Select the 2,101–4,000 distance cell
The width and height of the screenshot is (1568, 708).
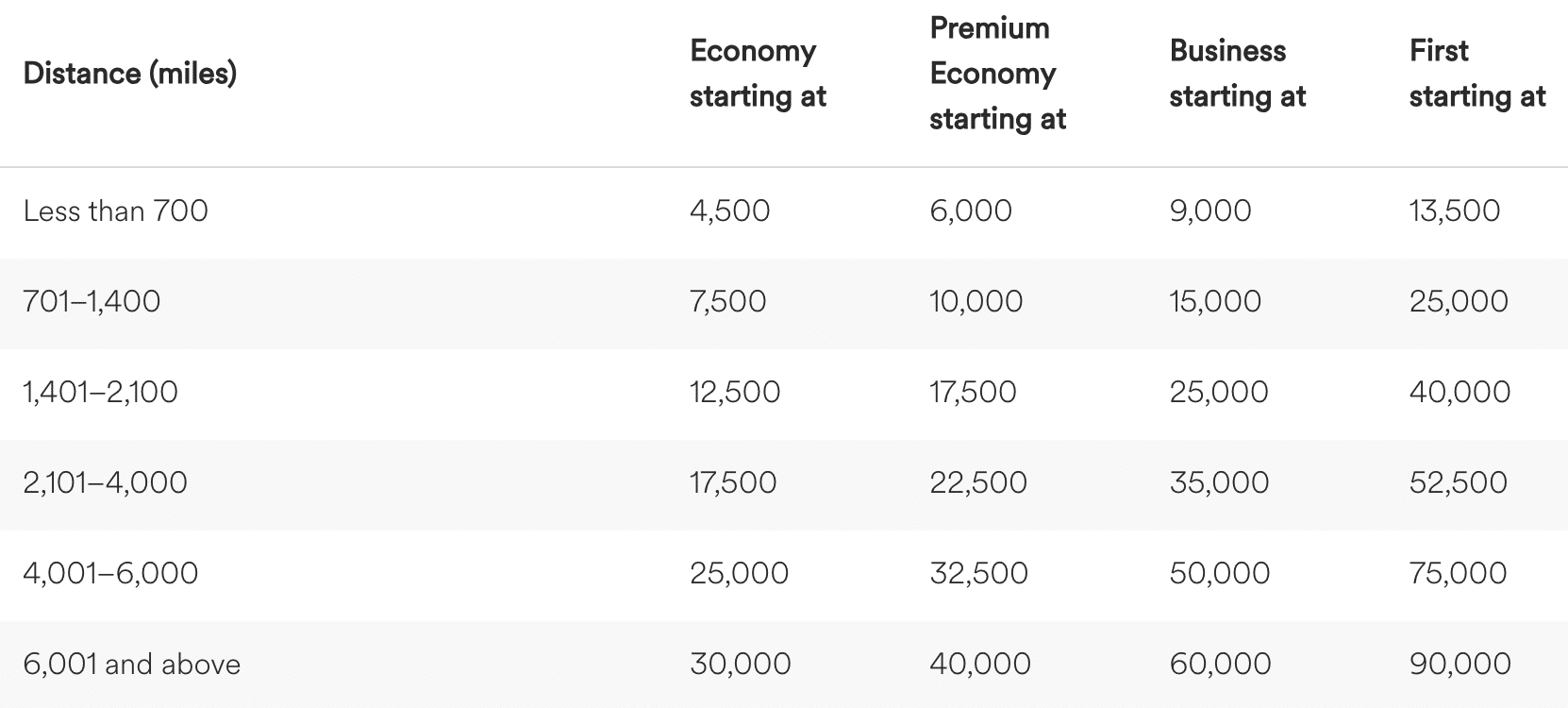(x=105, y=482)
